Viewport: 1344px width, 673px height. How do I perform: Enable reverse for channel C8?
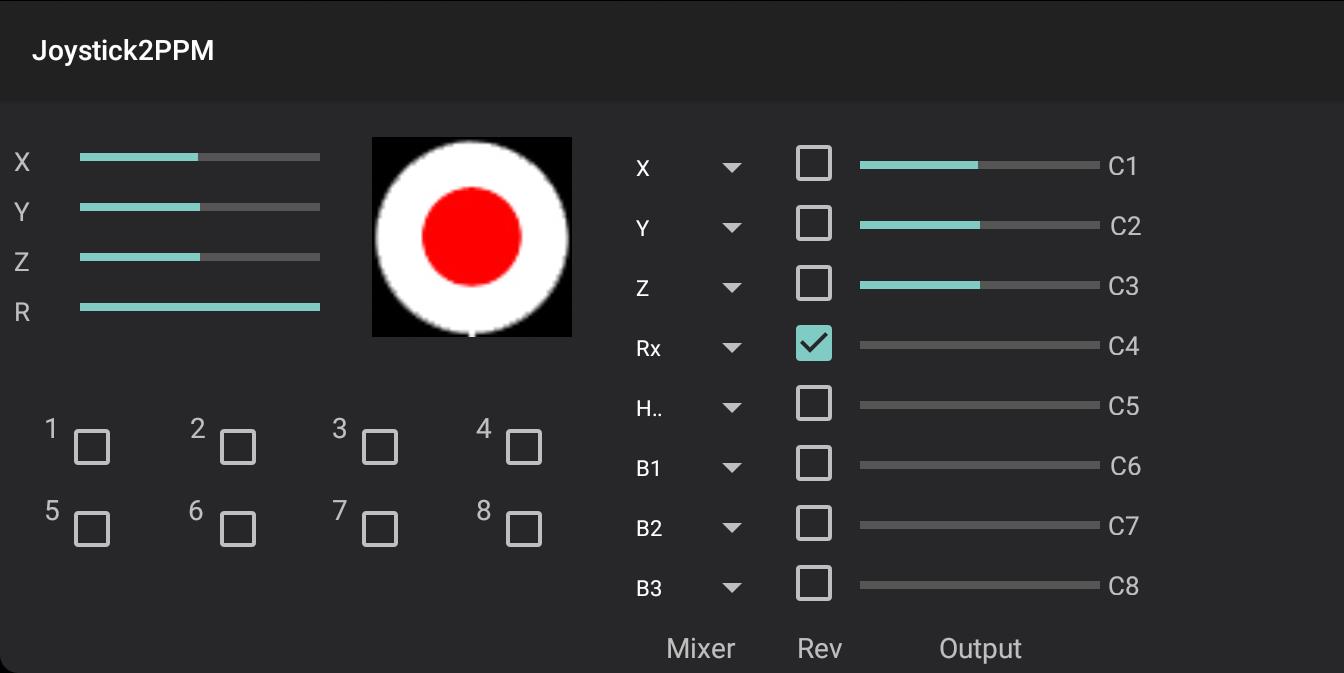(814, 583)
